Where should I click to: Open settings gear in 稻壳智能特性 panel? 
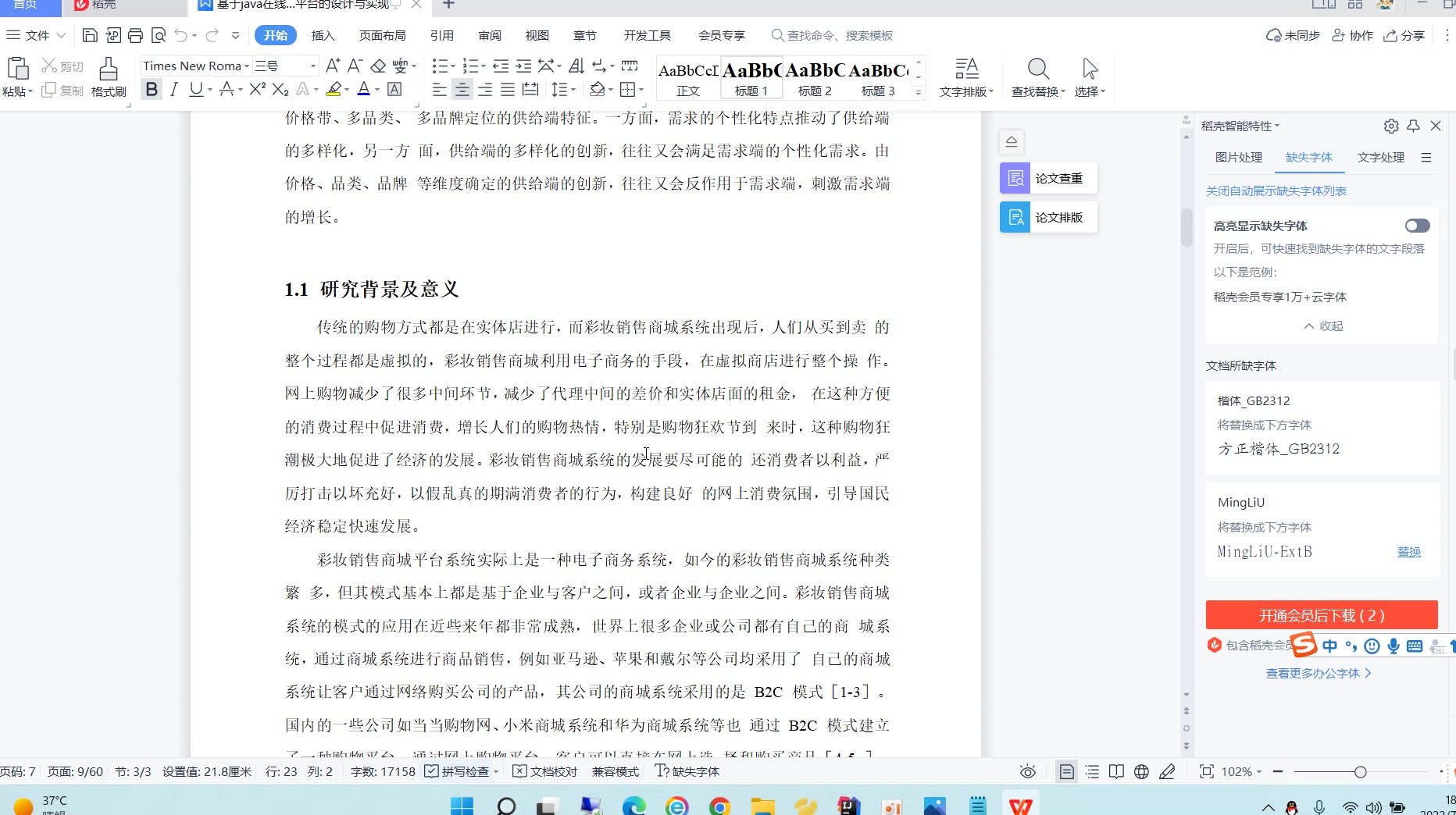pos(1391,126)
